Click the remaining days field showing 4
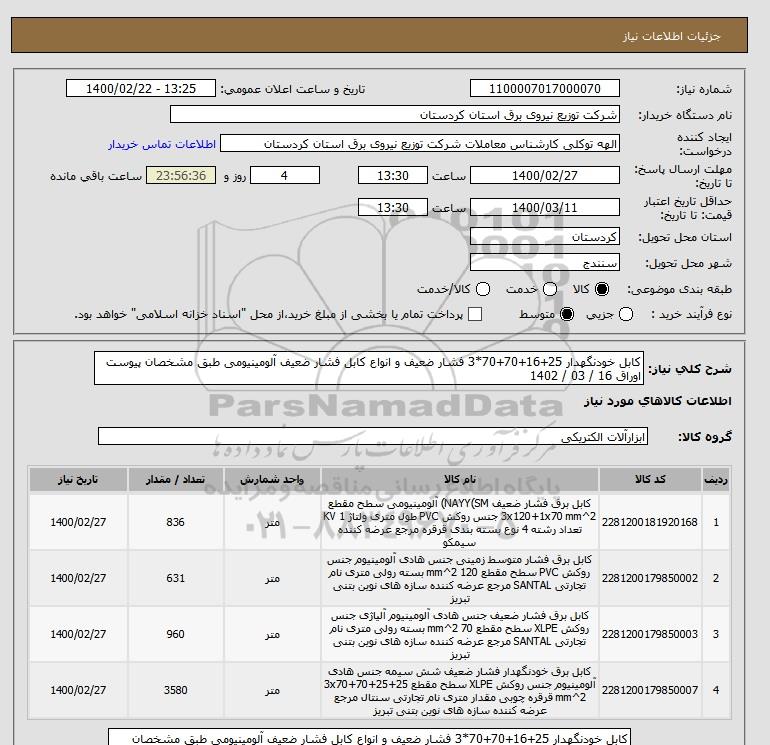 [x=285, y=175]
